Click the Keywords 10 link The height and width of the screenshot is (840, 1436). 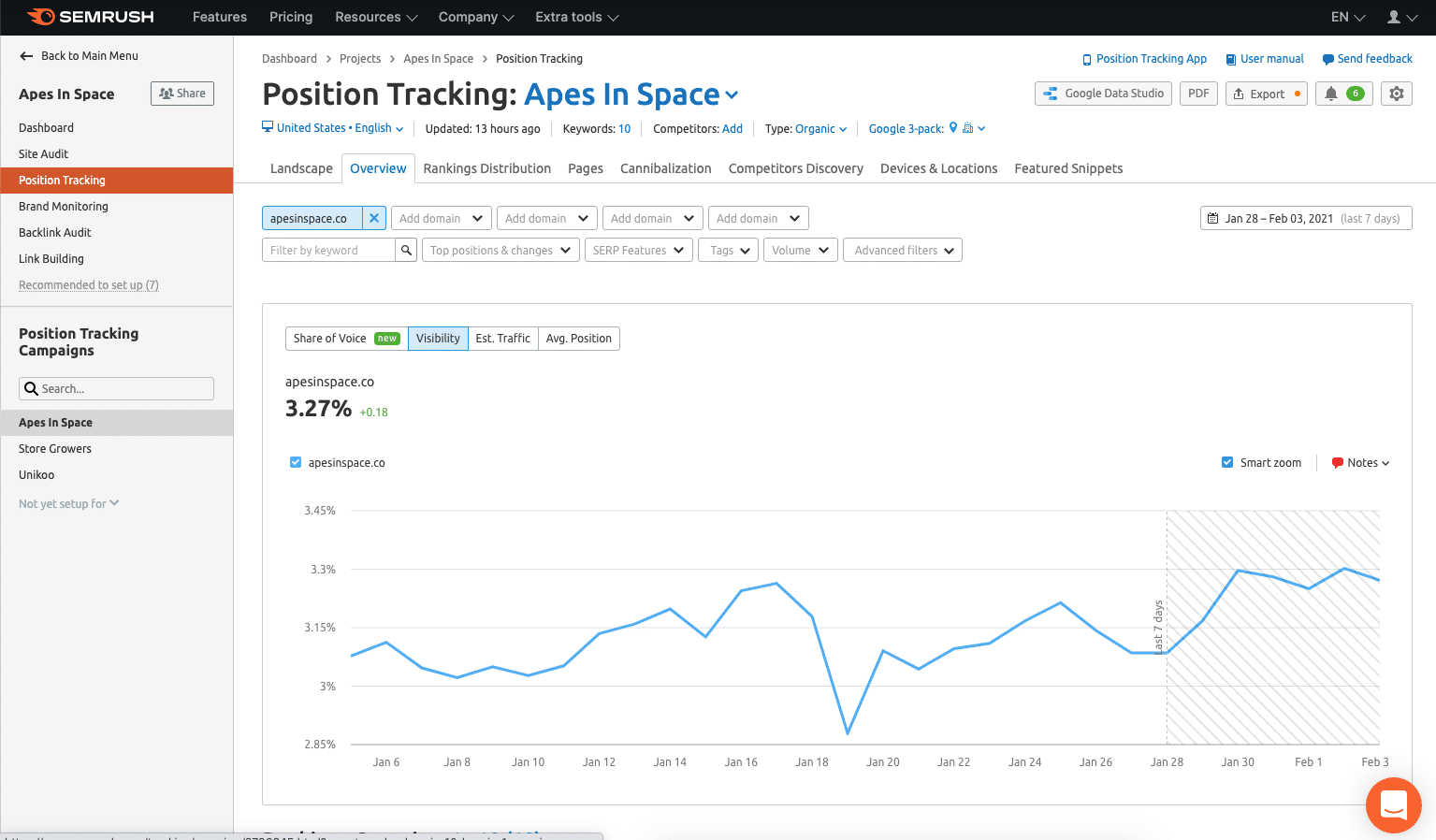(x=624, y=129)
